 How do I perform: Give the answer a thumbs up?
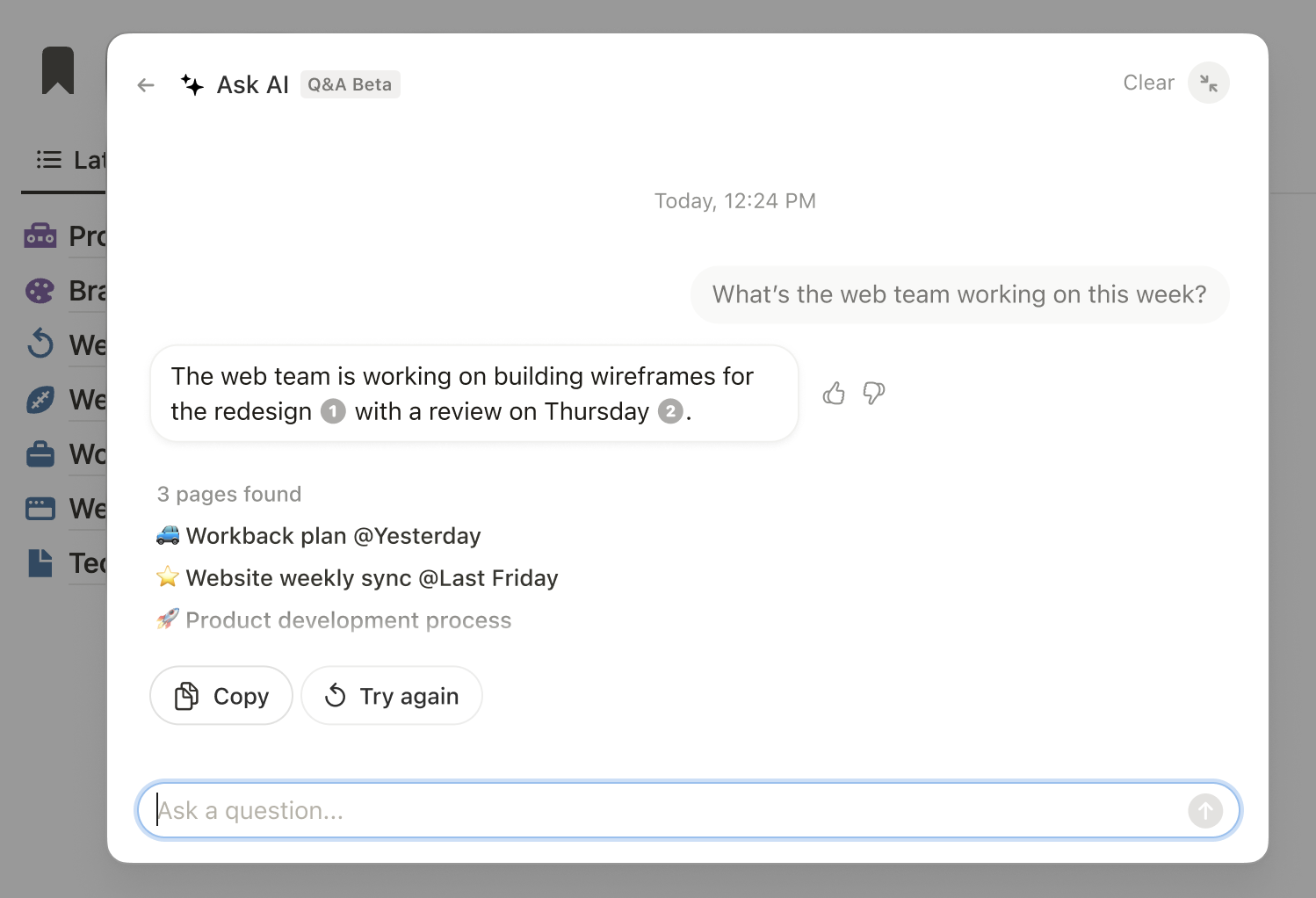pyautogui.click(x=834, y=393)
